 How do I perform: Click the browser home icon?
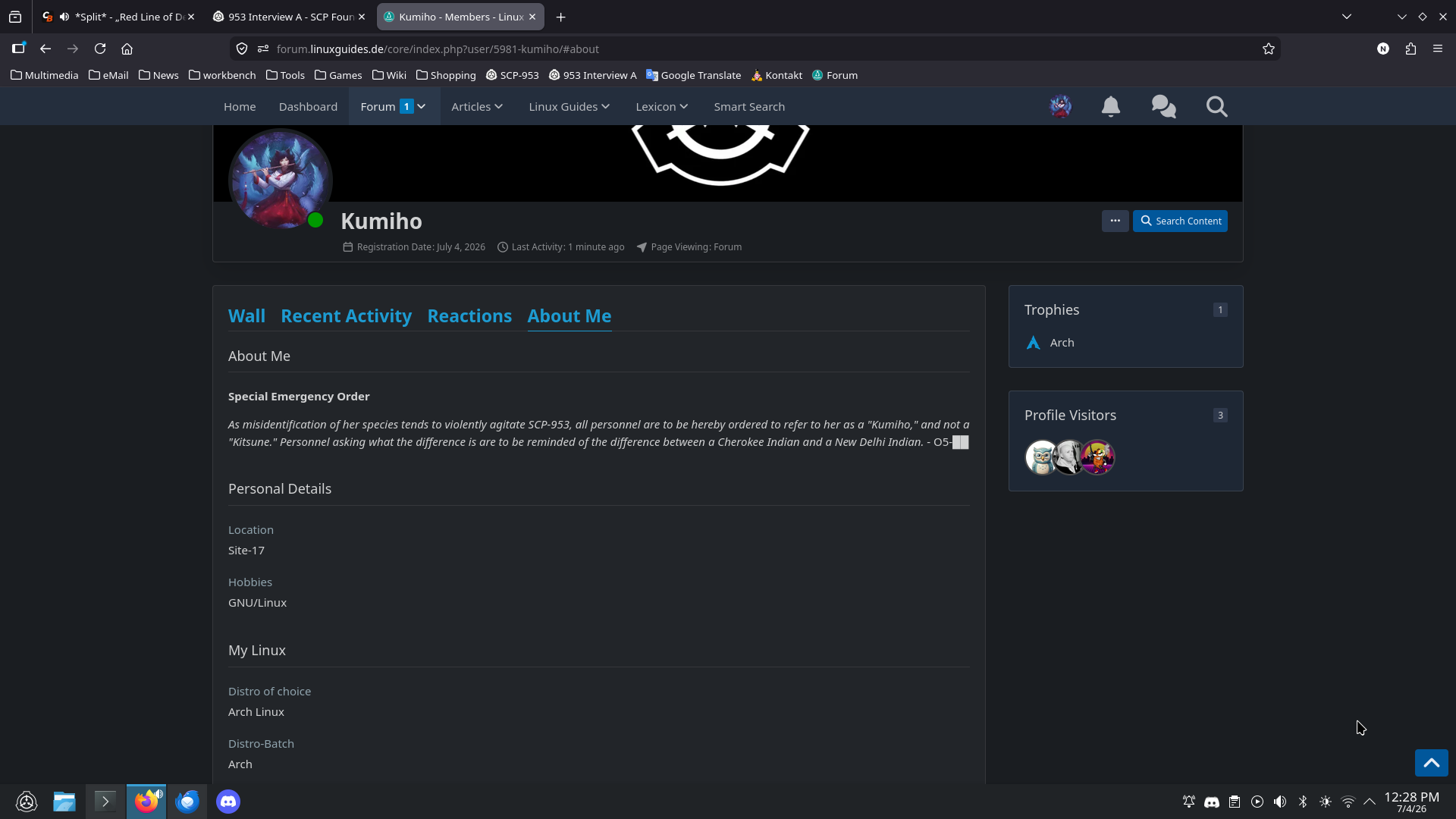coord(127,49)
